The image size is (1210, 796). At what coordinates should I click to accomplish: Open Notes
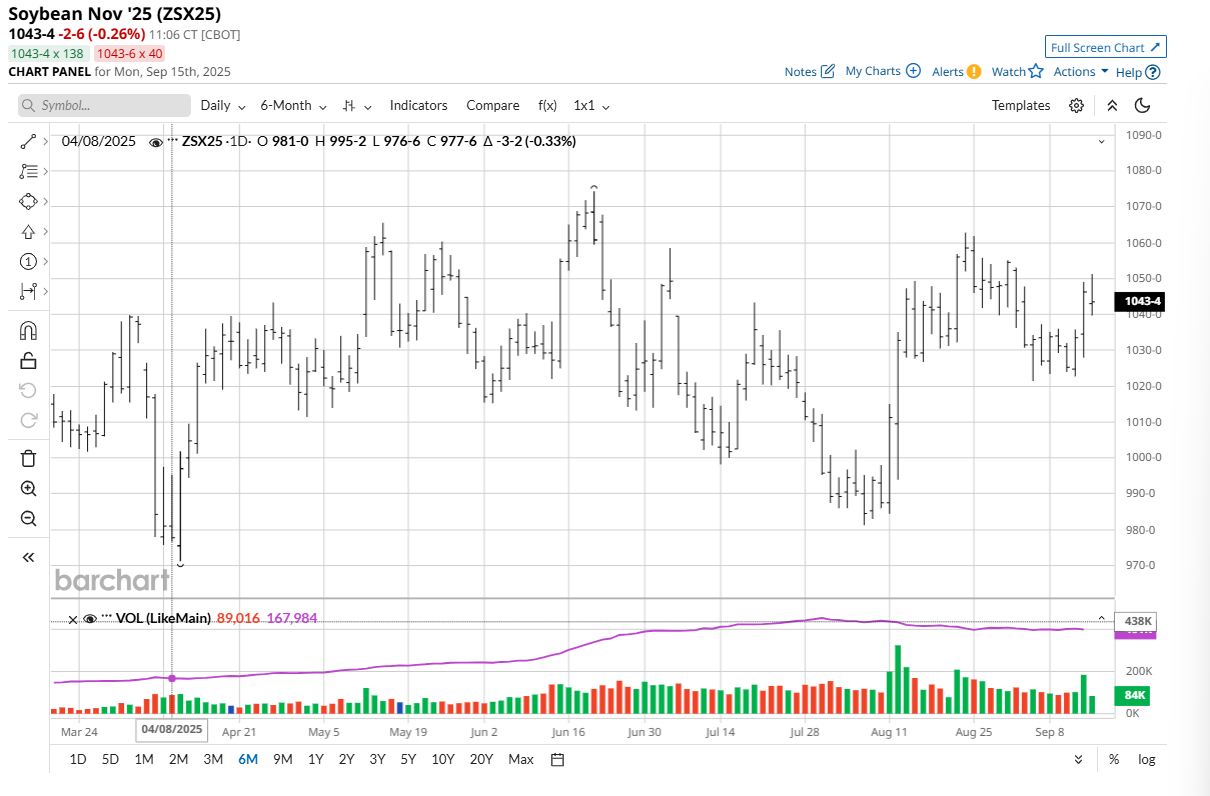click(x=809, y=71)
